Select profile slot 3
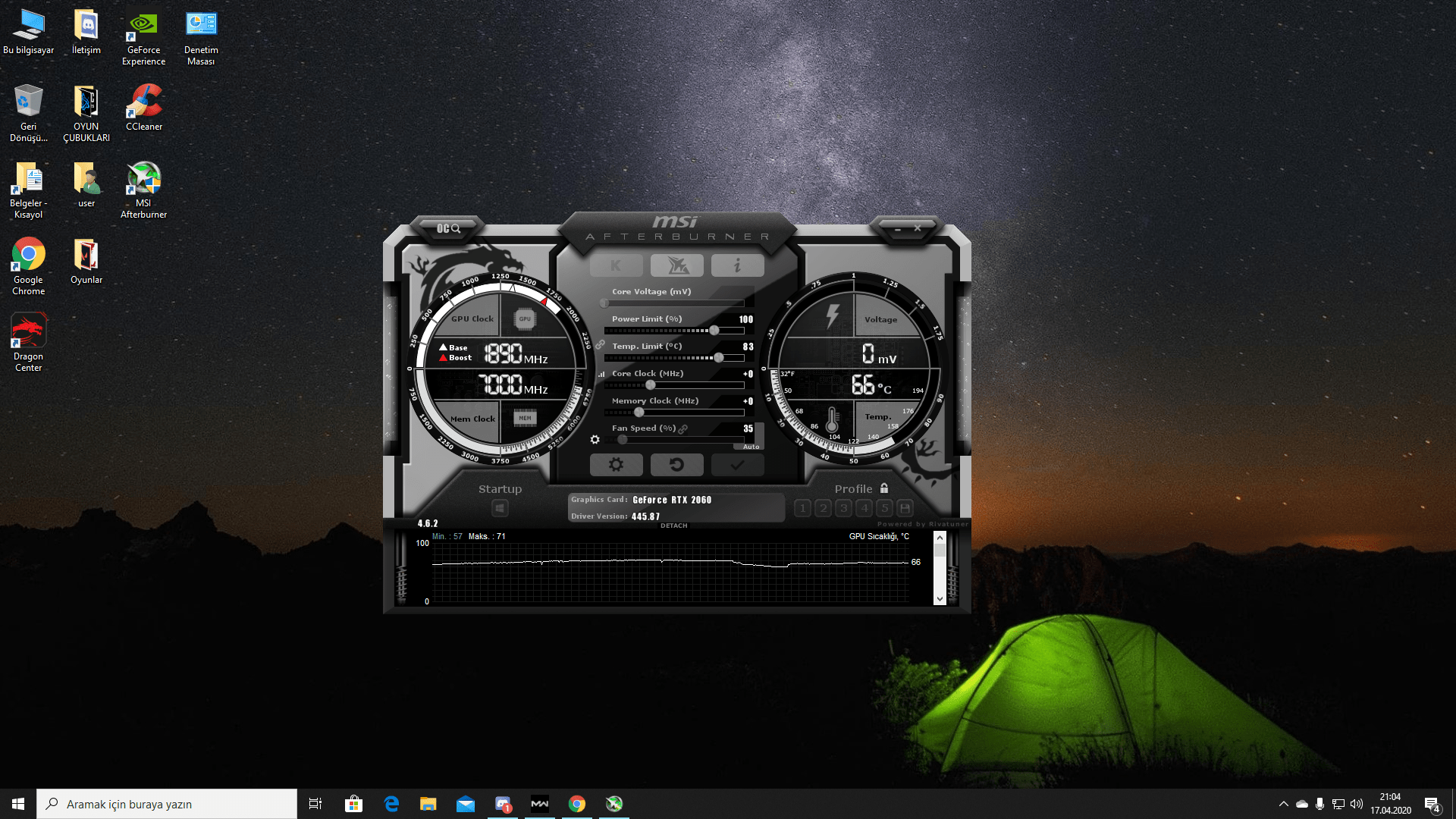The width and height of the screenshot is (1456, 819). click(843, 508)
